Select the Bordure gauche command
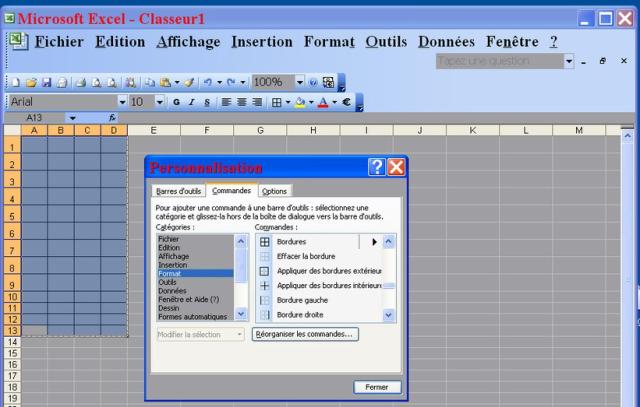This screenshot has width=640, height=407. tap(319, 300)
